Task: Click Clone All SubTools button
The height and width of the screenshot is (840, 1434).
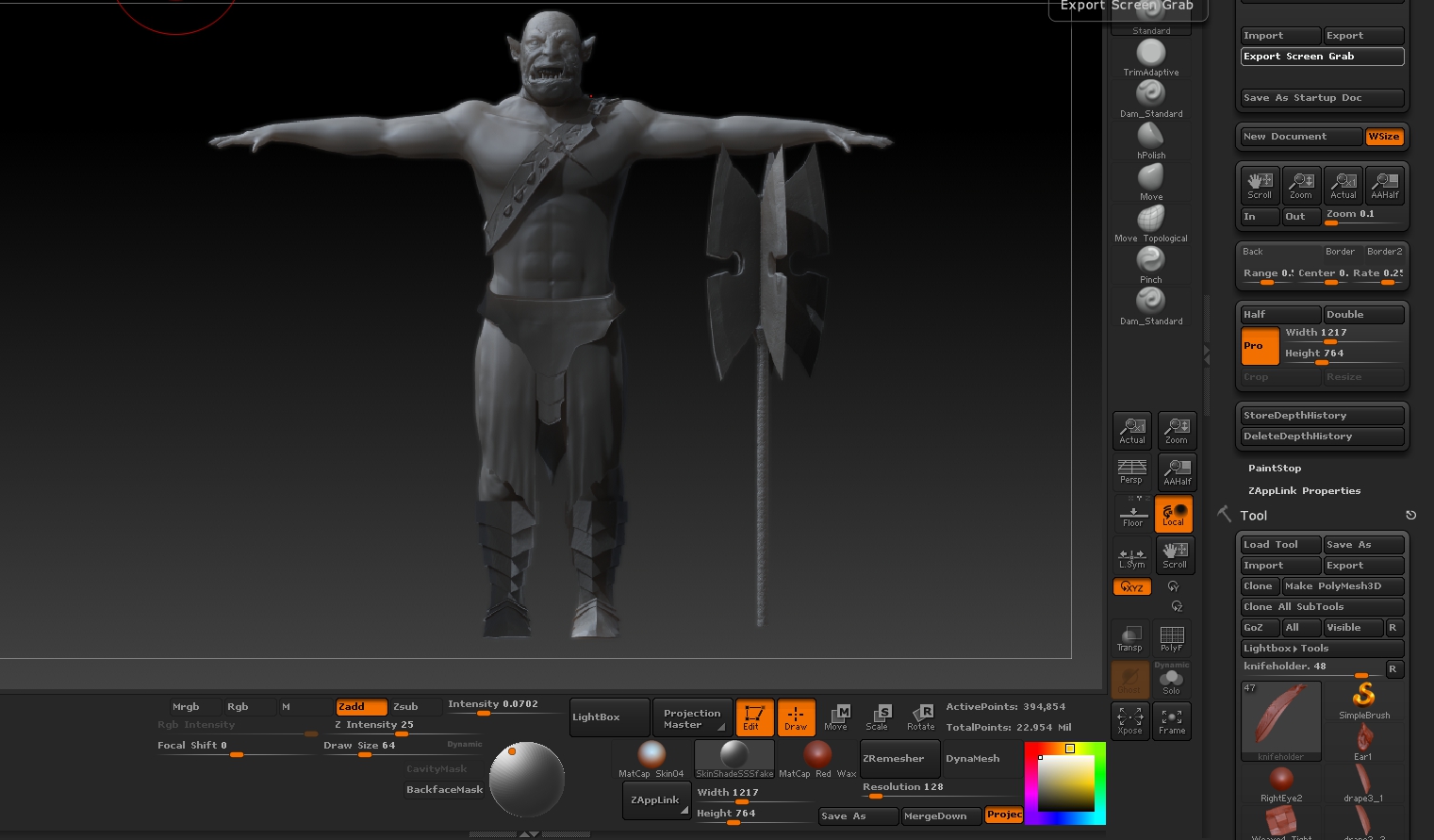Action: pos(1323,607)
